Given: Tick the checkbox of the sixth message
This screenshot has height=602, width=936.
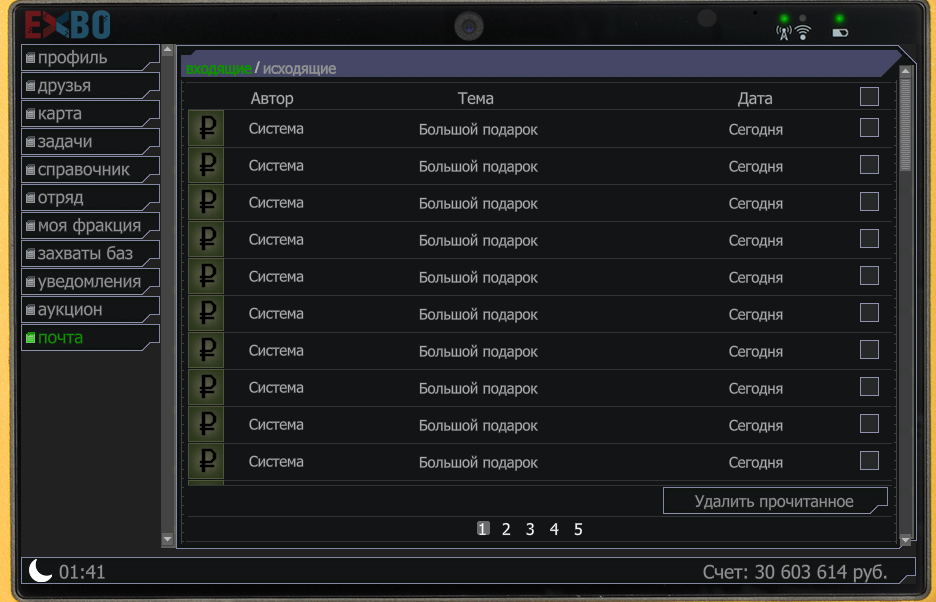Looking at the screenshot, I should coord(869,313).
